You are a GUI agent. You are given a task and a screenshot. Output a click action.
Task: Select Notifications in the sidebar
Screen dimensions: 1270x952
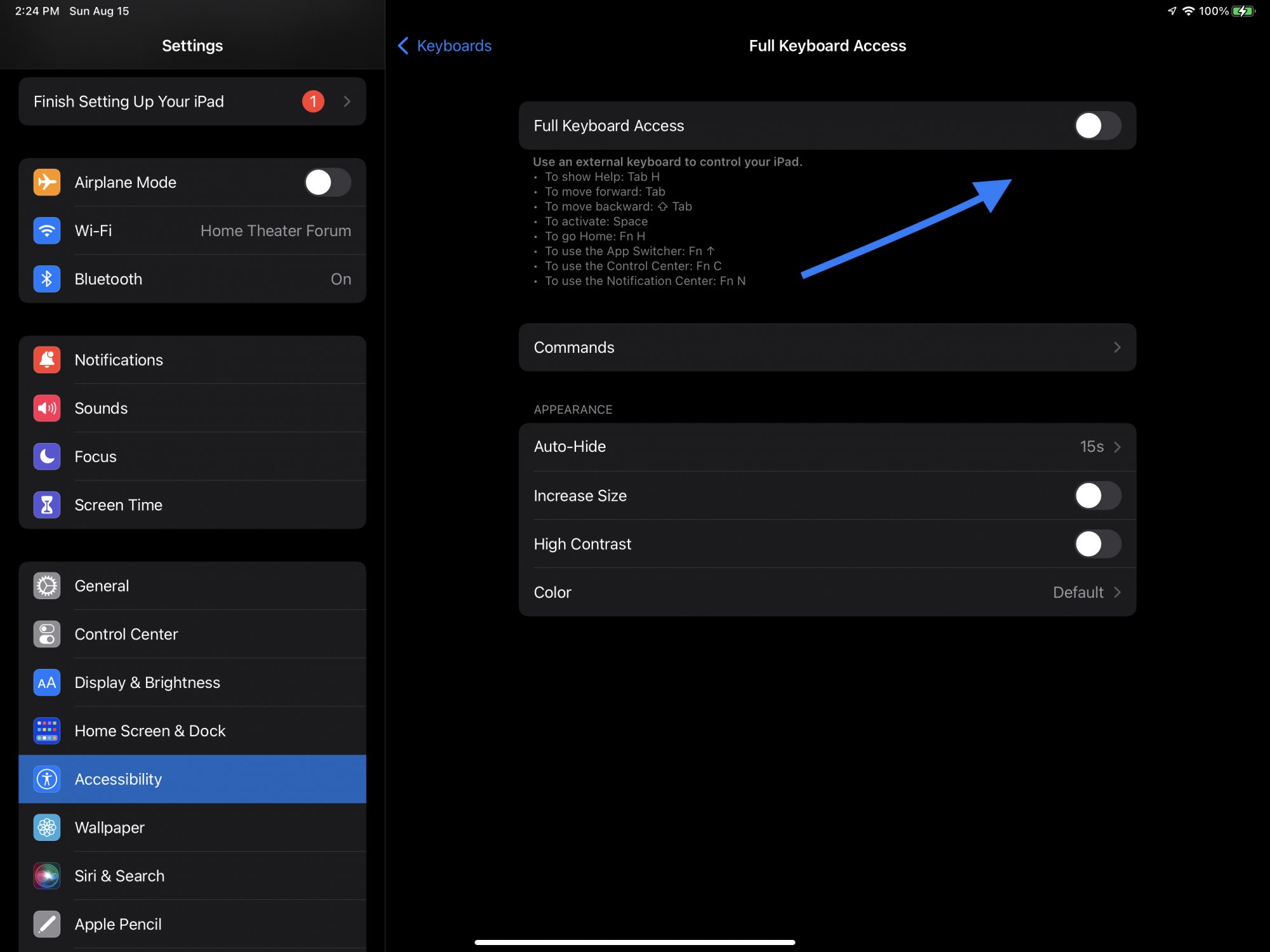192,360
